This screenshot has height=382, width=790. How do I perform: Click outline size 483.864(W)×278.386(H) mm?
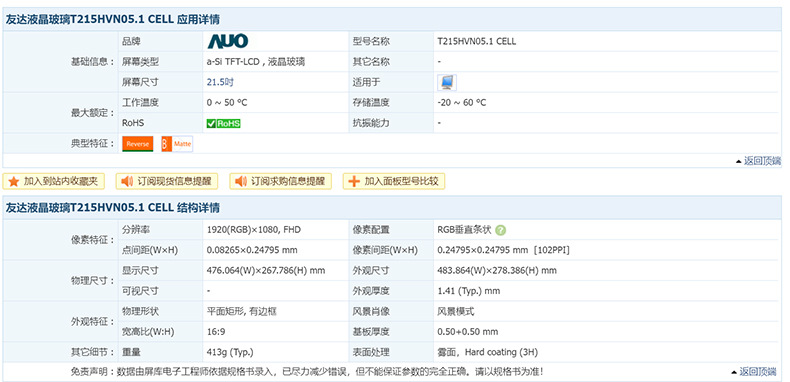[497, 271]
